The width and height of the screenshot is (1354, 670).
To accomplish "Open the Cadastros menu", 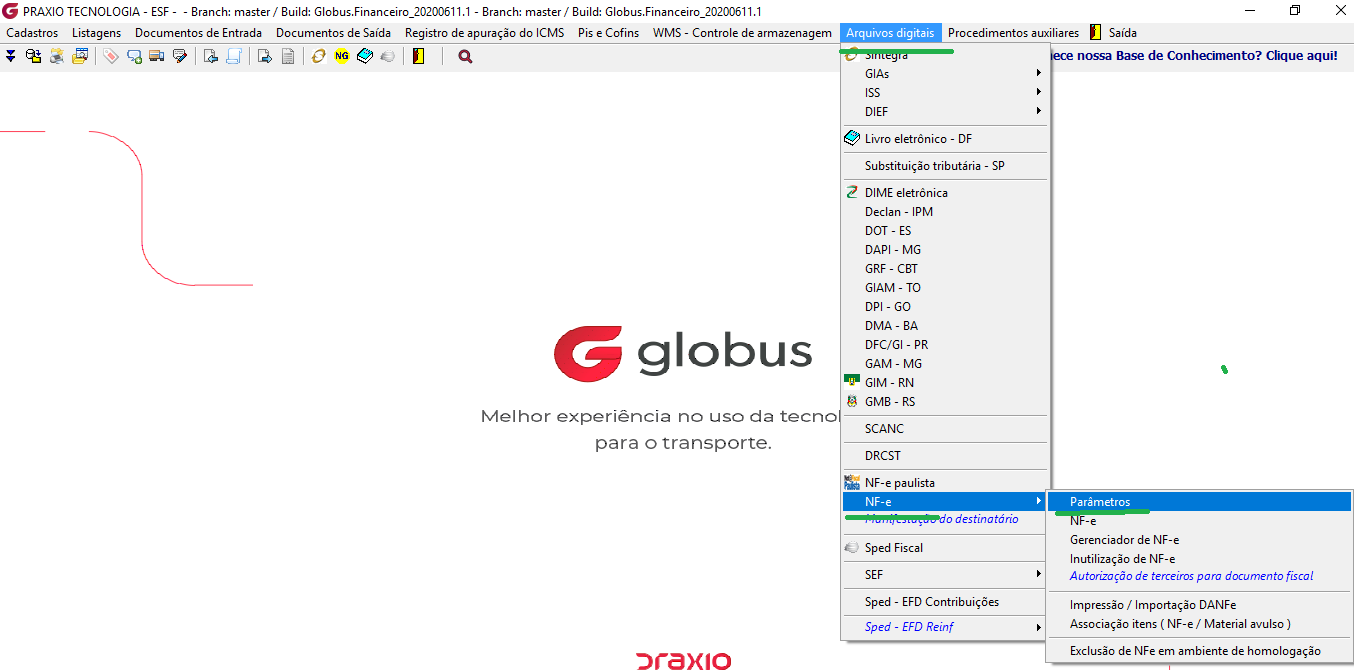I will coord(32,33).
